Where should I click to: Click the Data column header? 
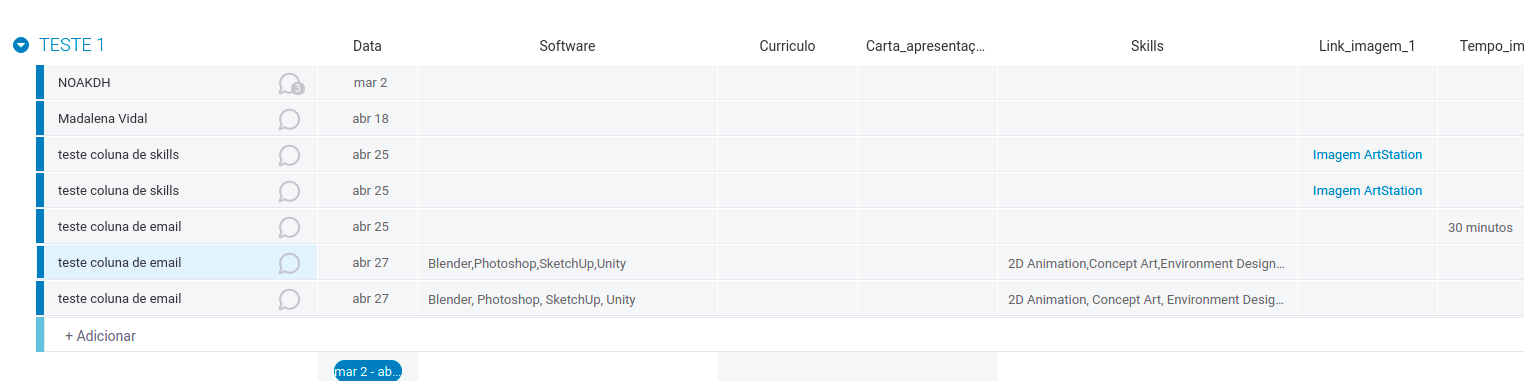pos(367,46)
